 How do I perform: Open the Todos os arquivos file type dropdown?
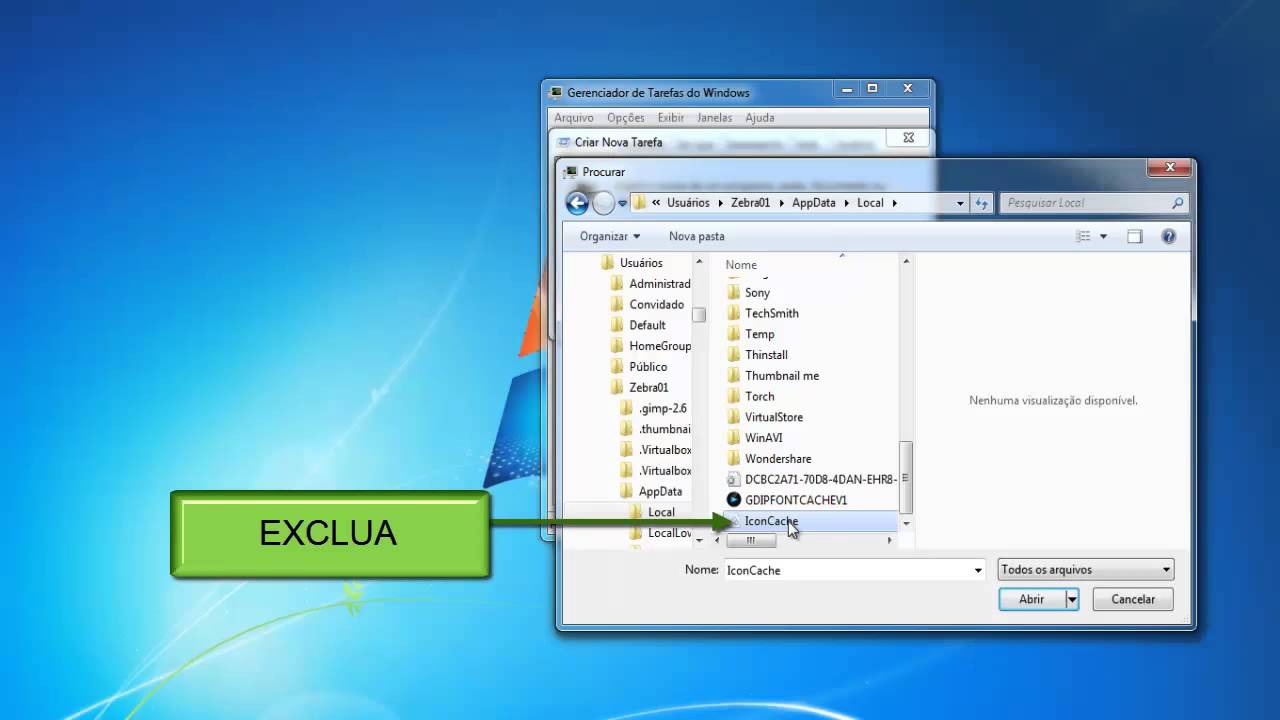click(1086, 570)
